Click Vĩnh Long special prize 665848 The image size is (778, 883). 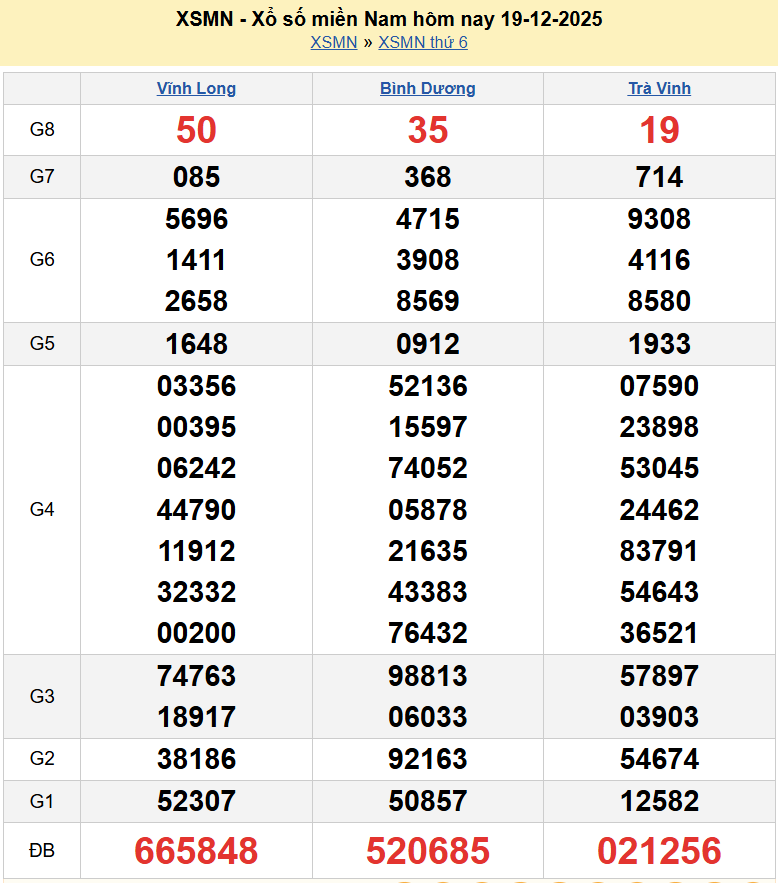[196, 851]
